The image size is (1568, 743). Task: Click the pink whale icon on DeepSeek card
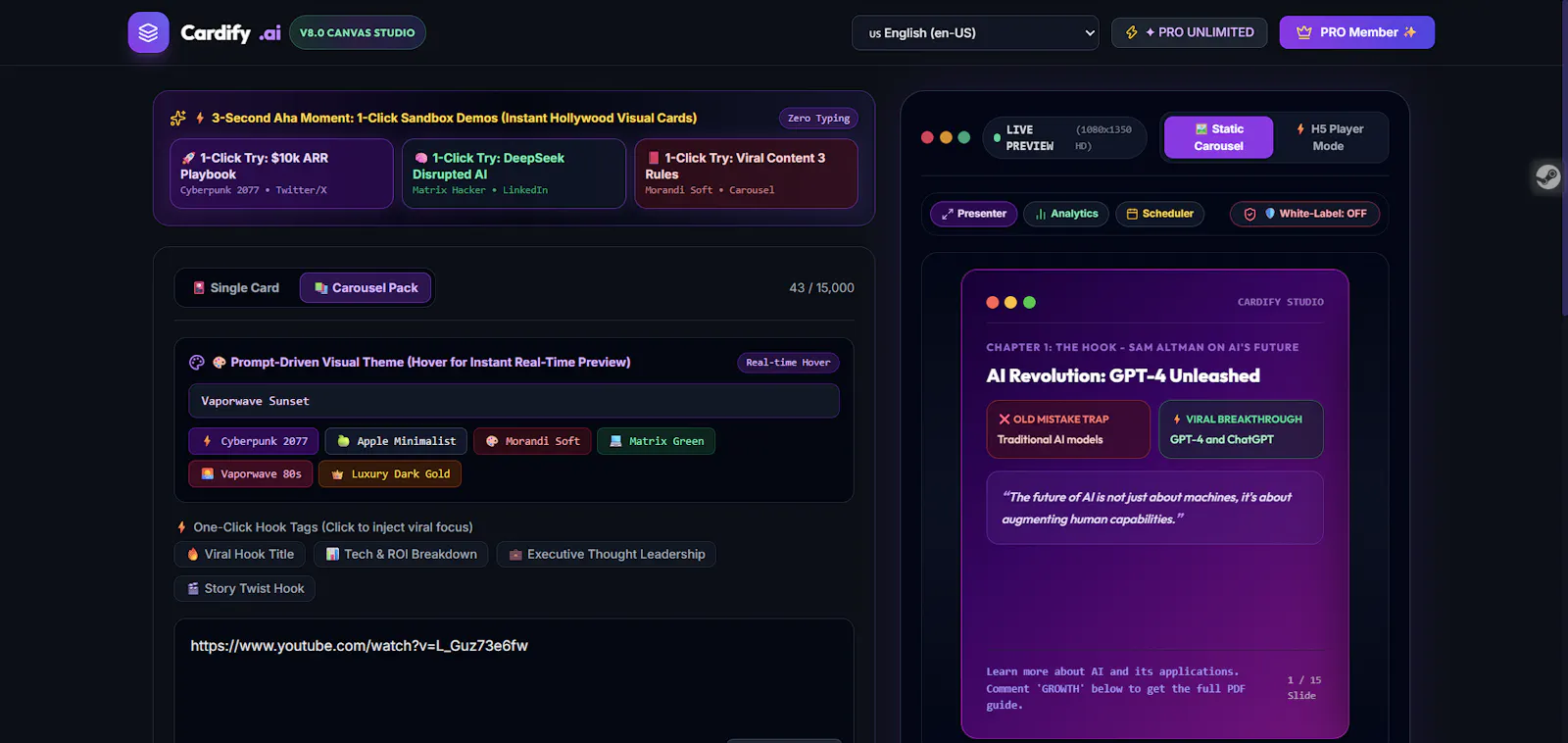pos(420,158)
